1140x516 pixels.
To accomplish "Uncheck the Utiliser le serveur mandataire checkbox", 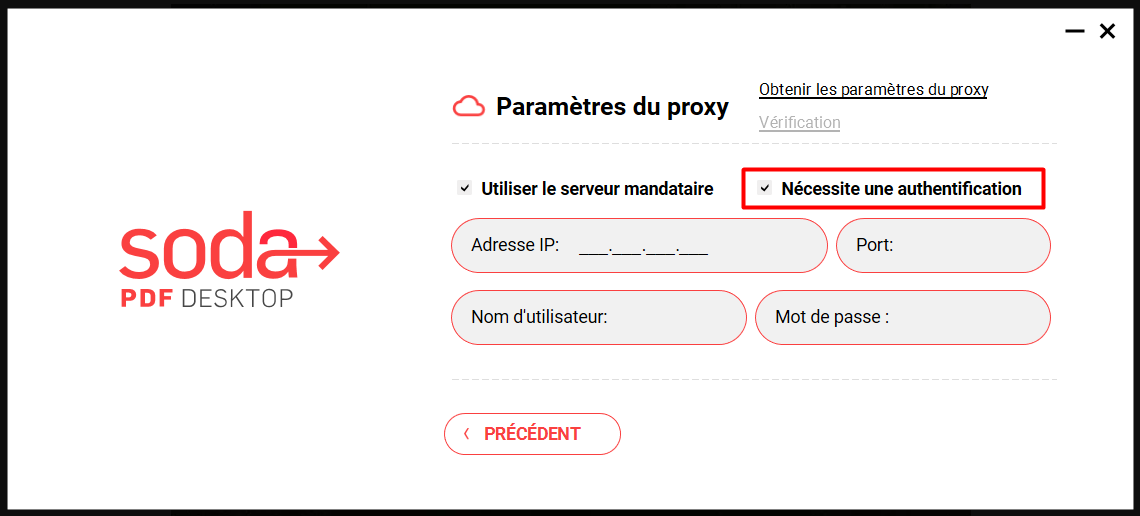I will (464, 188).
